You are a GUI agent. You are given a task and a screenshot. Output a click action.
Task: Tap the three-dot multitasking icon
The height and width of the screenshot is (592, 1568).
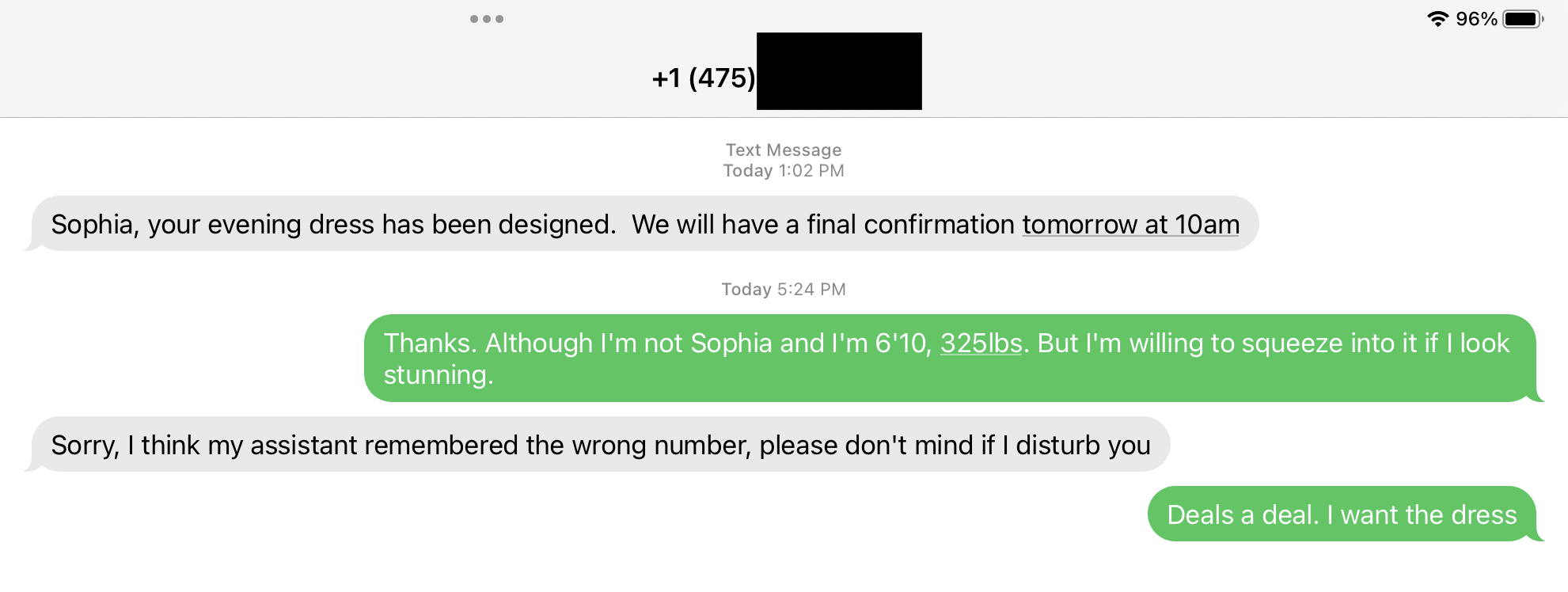486,19
